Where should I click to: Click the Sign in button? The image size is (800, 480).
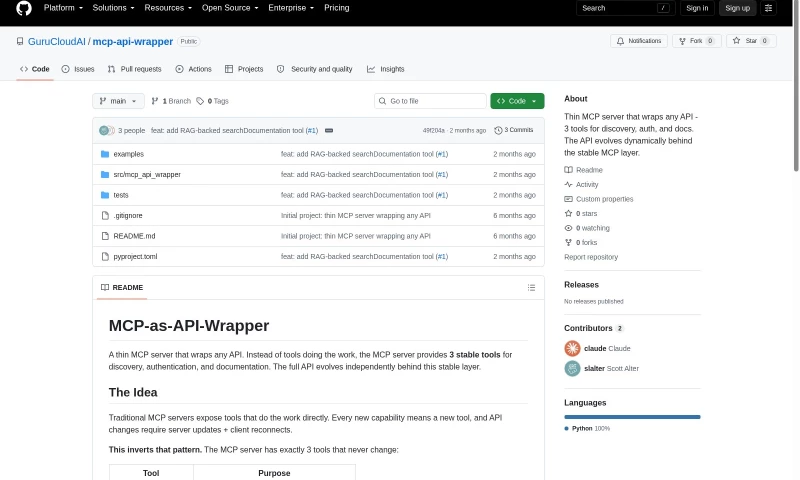coord(697,8)
